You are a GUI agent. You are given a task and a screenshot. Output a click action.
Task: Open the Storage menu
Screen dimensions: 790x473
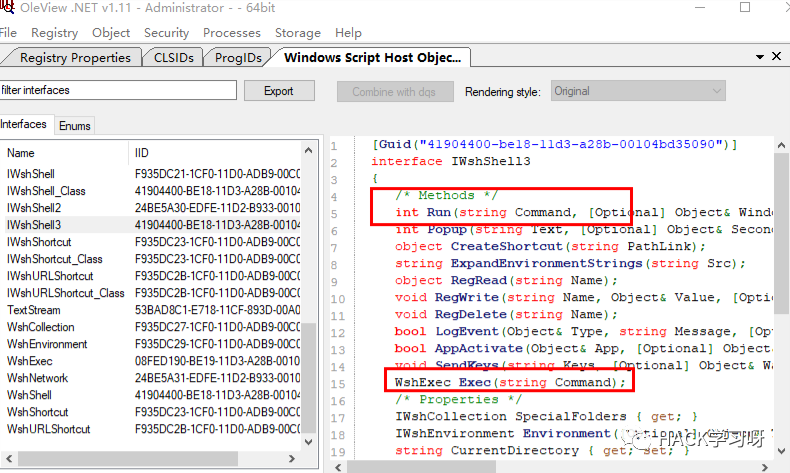(x=298, y=33)
